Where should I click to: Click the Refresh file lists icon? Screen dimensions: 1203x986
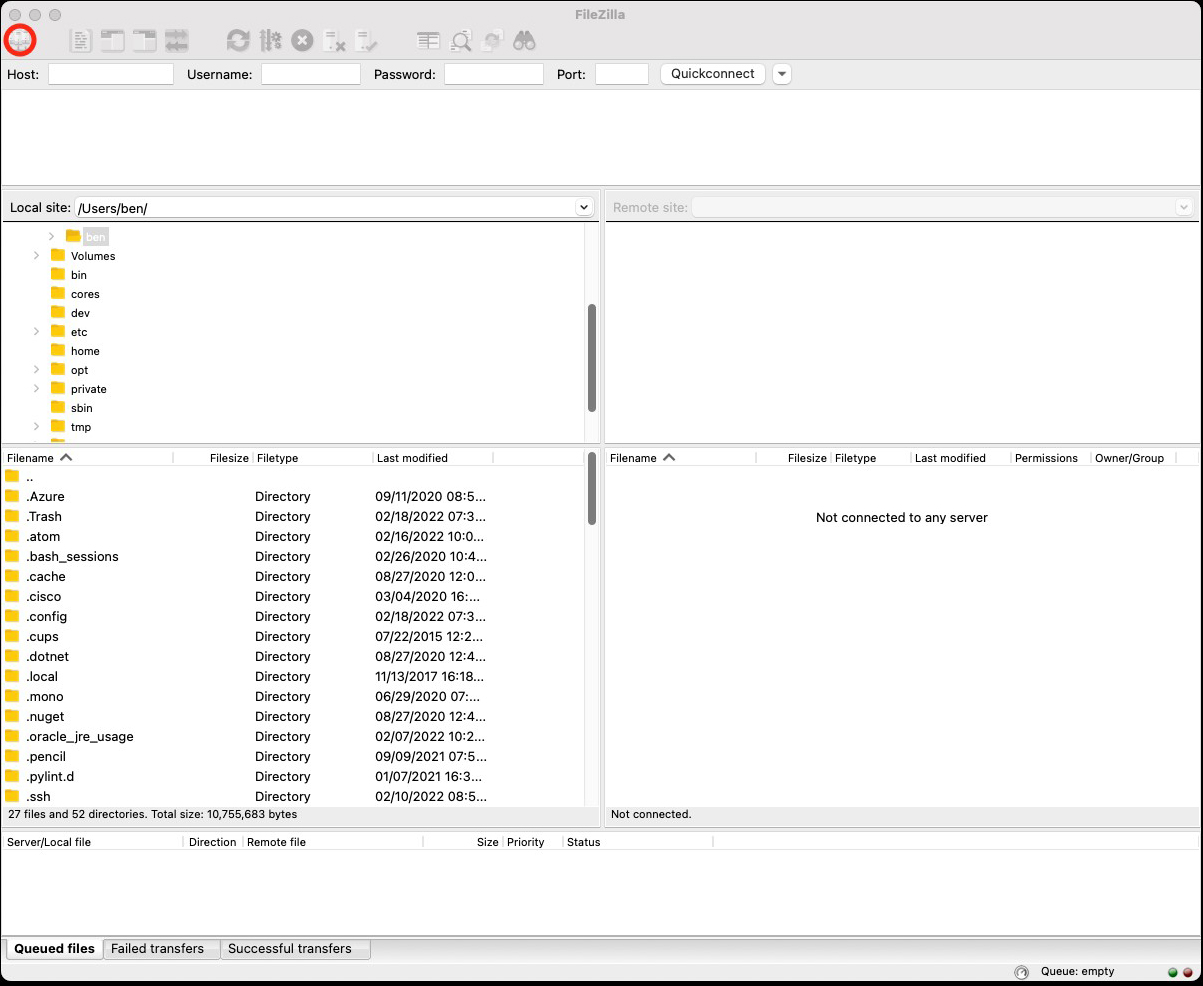(238, 41)
